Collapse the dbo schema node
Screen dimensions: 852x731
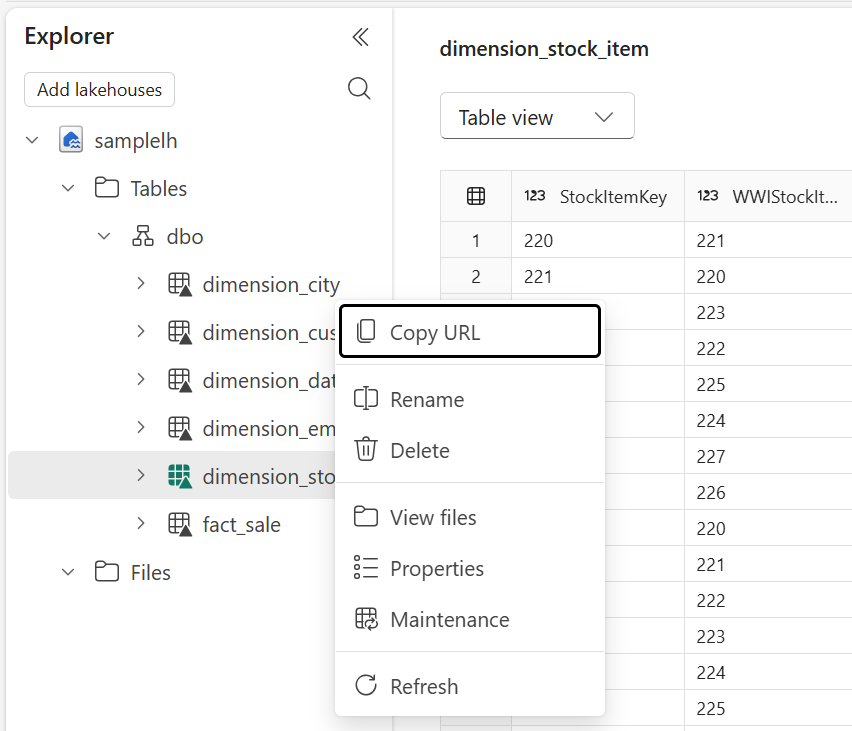coord(104,236)
